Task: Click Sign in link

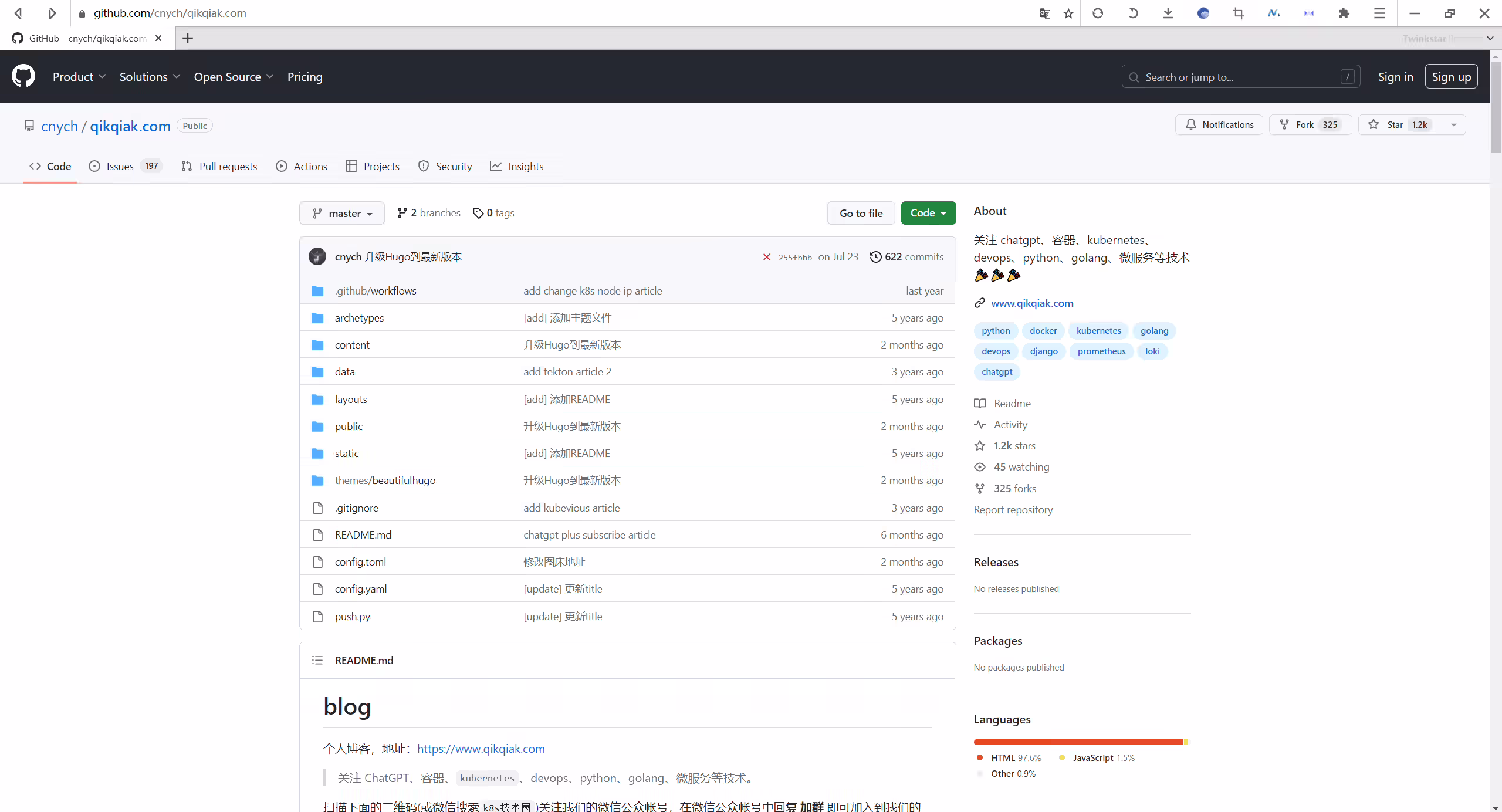Action: (1396, 77)
